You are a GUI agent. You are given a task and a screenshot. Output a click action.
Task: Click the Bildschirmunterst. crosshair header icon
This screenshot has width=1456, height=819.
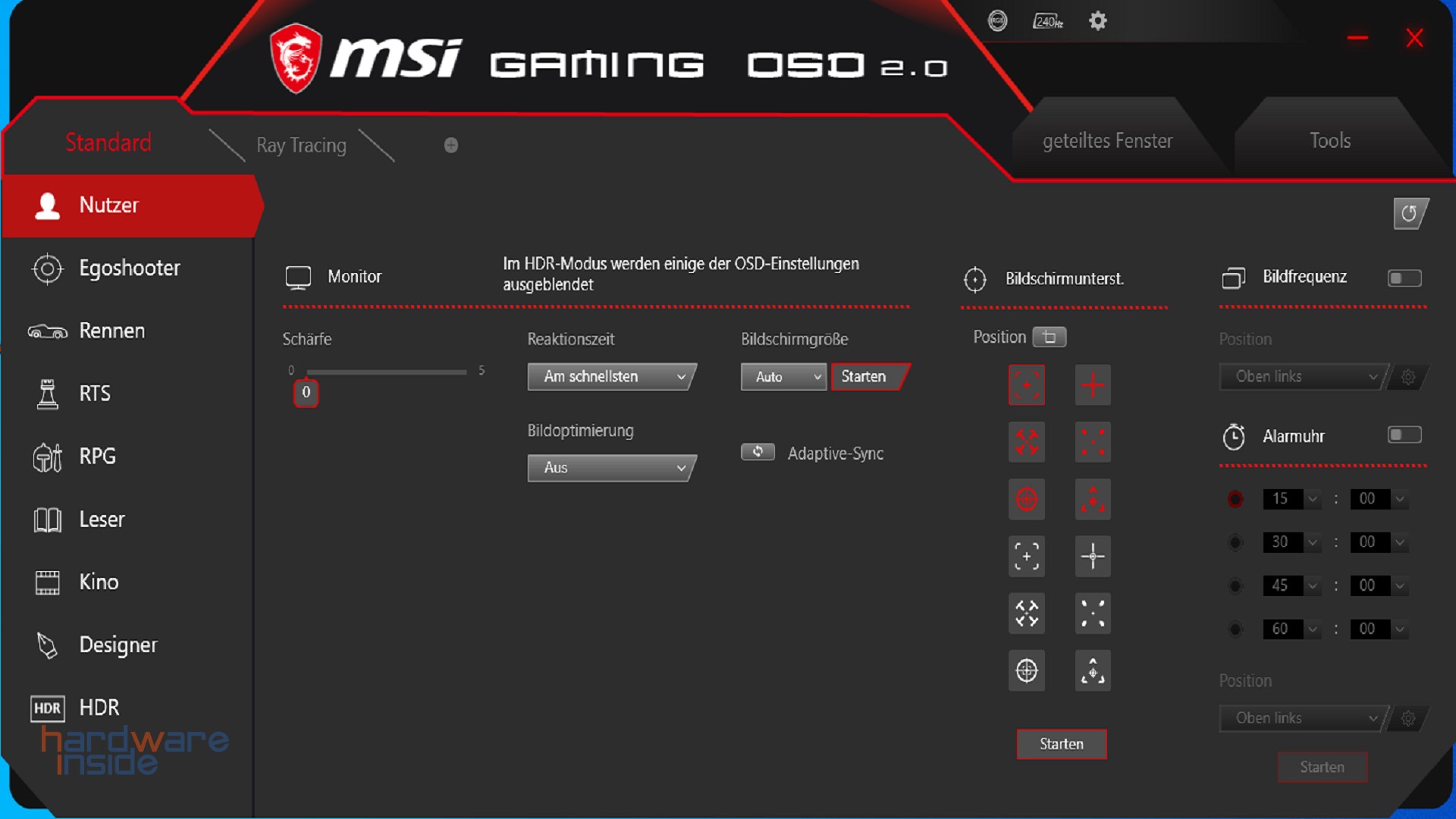pos(974,279)
